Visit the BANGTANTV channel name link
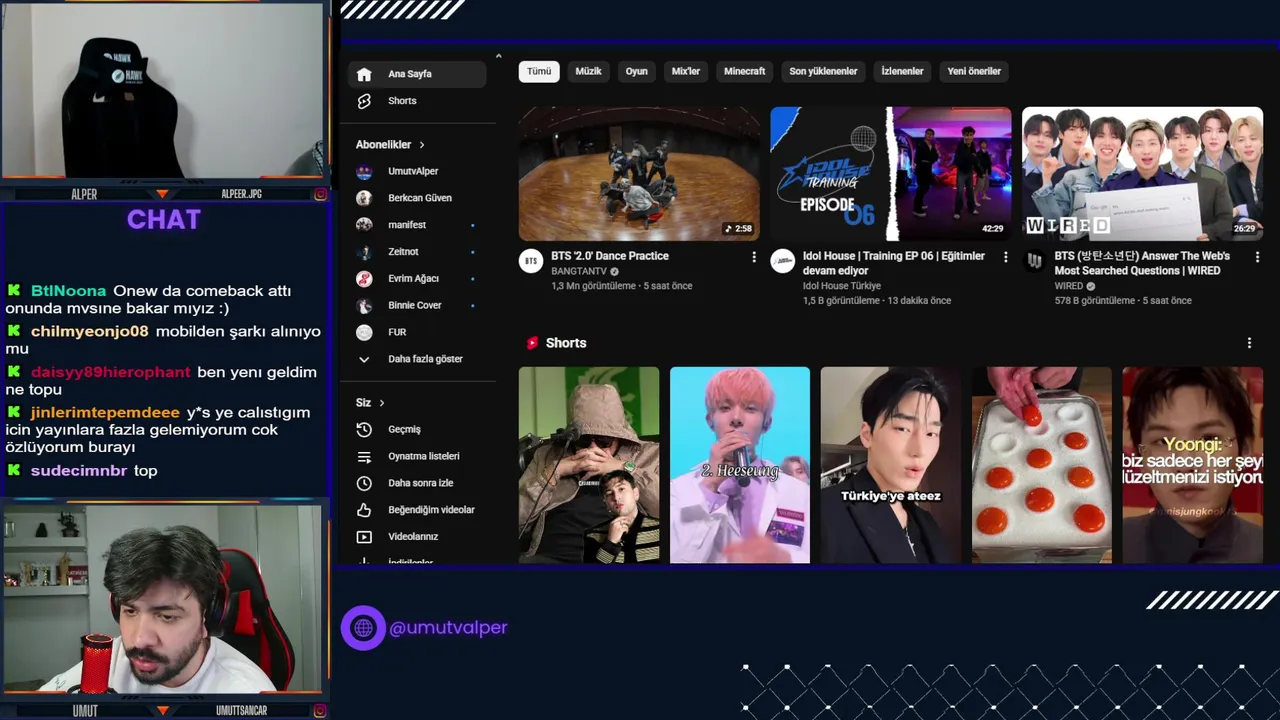The image size is (1280, 720). 580,271
